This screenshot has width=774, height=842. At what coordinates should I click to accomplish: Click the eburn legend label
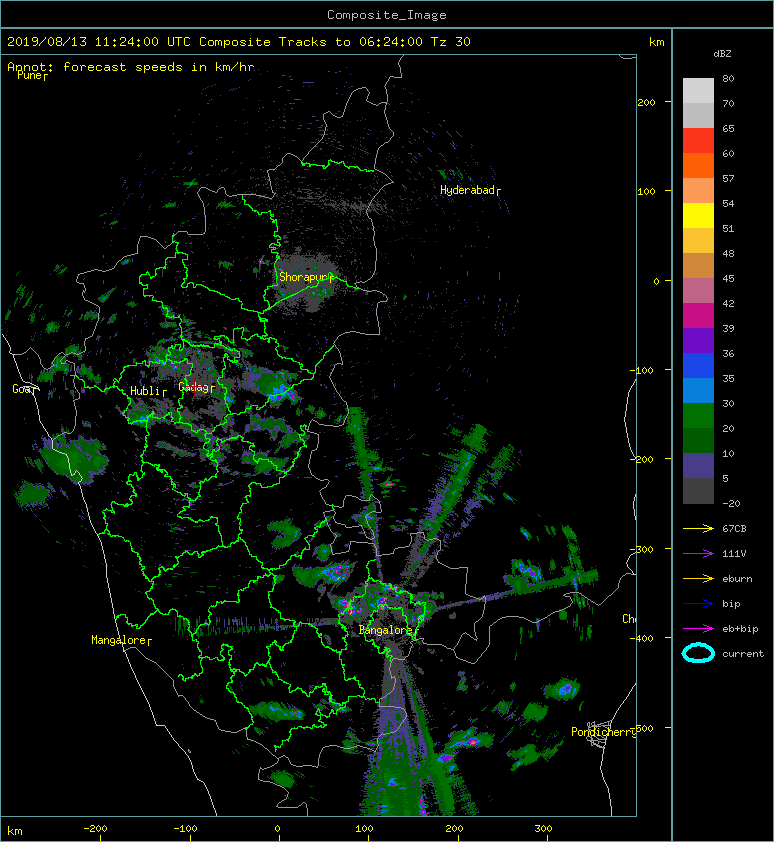tap(737, 579)
